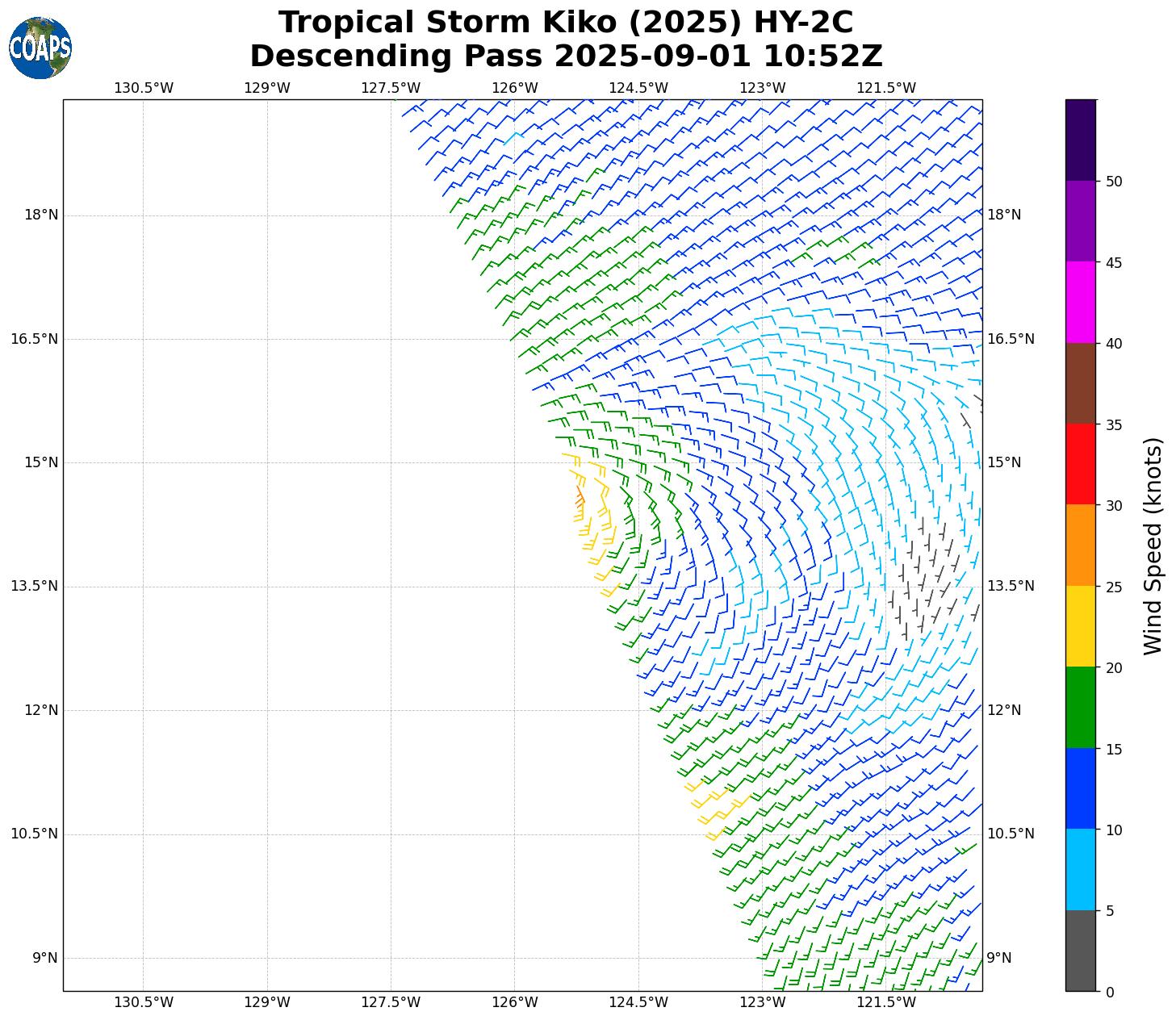The width and height of the screenshot is (1176, 1020).
Task: Select the yellow 20–25 knot colorbar segment
Action: click(1080, 626)
